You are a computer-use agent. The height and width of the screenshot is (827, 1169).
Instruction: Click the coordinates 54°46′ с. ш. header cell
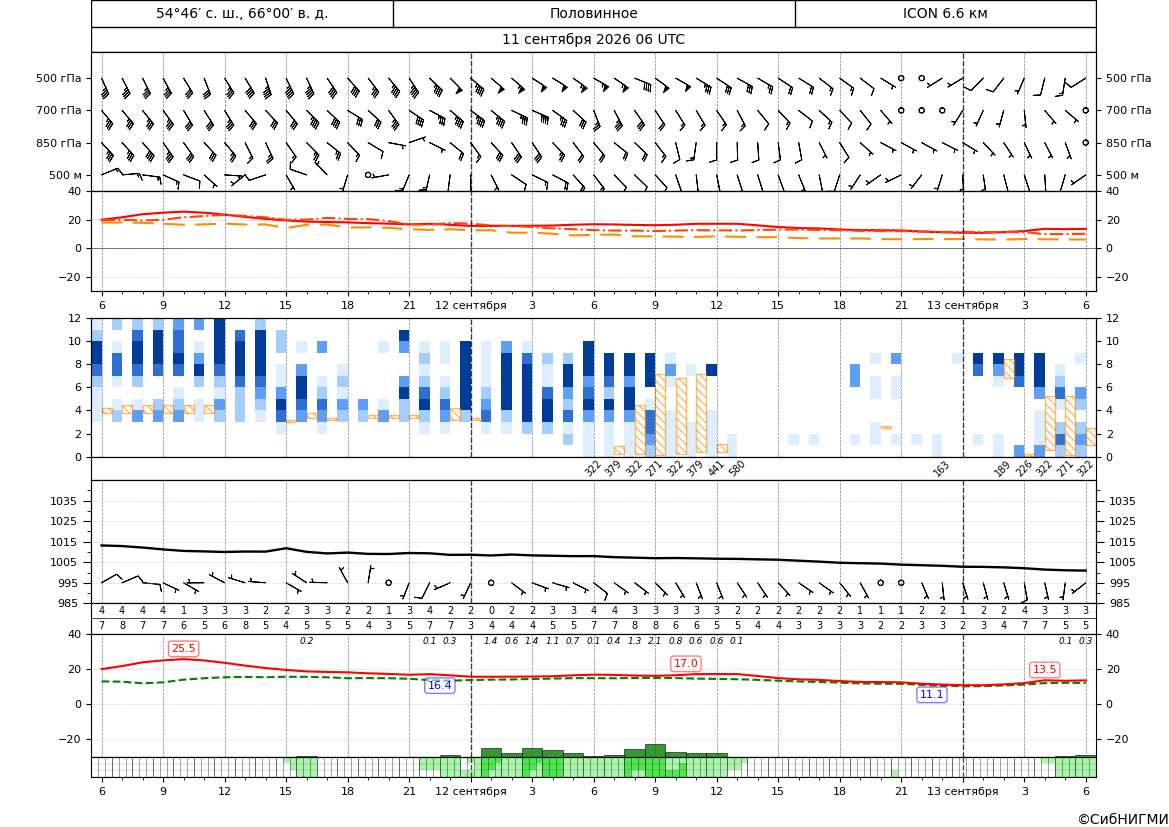[242, 13]
